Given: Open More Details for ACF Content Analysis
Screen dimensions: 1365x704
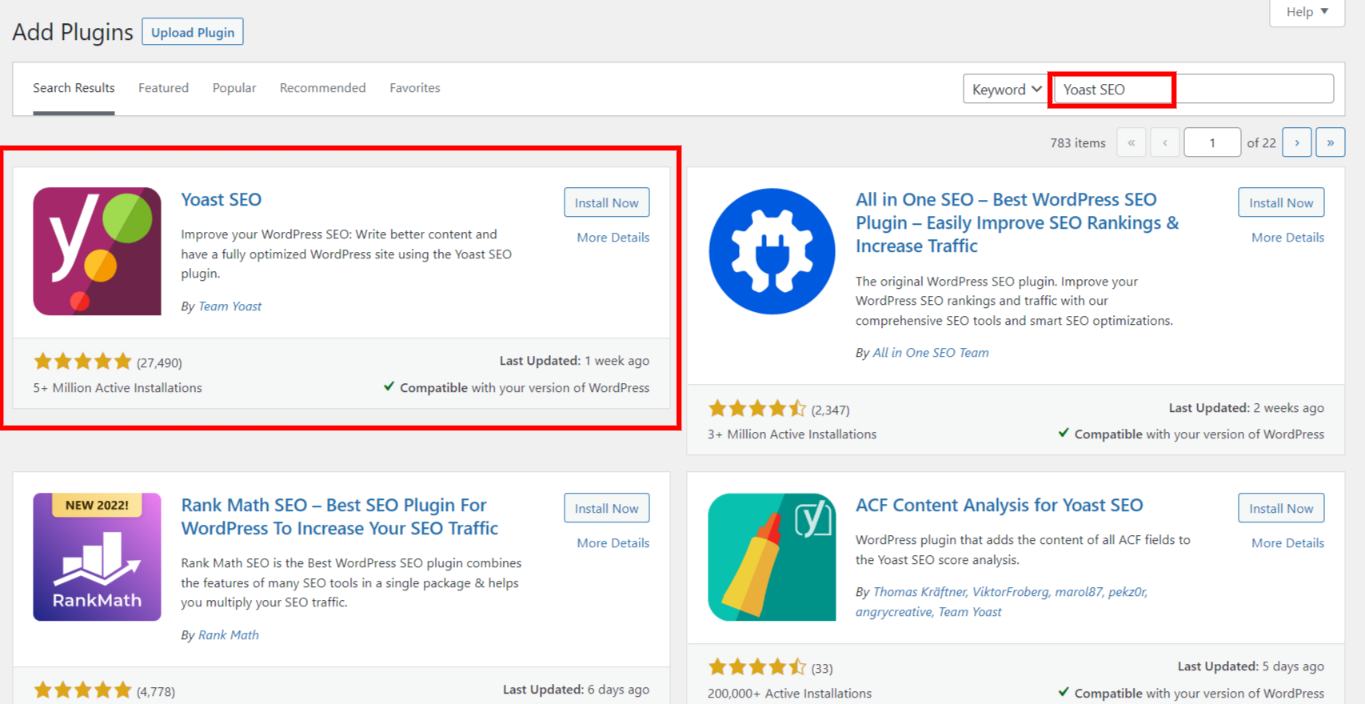Looking at the screenshot, I should [1288, 543].
